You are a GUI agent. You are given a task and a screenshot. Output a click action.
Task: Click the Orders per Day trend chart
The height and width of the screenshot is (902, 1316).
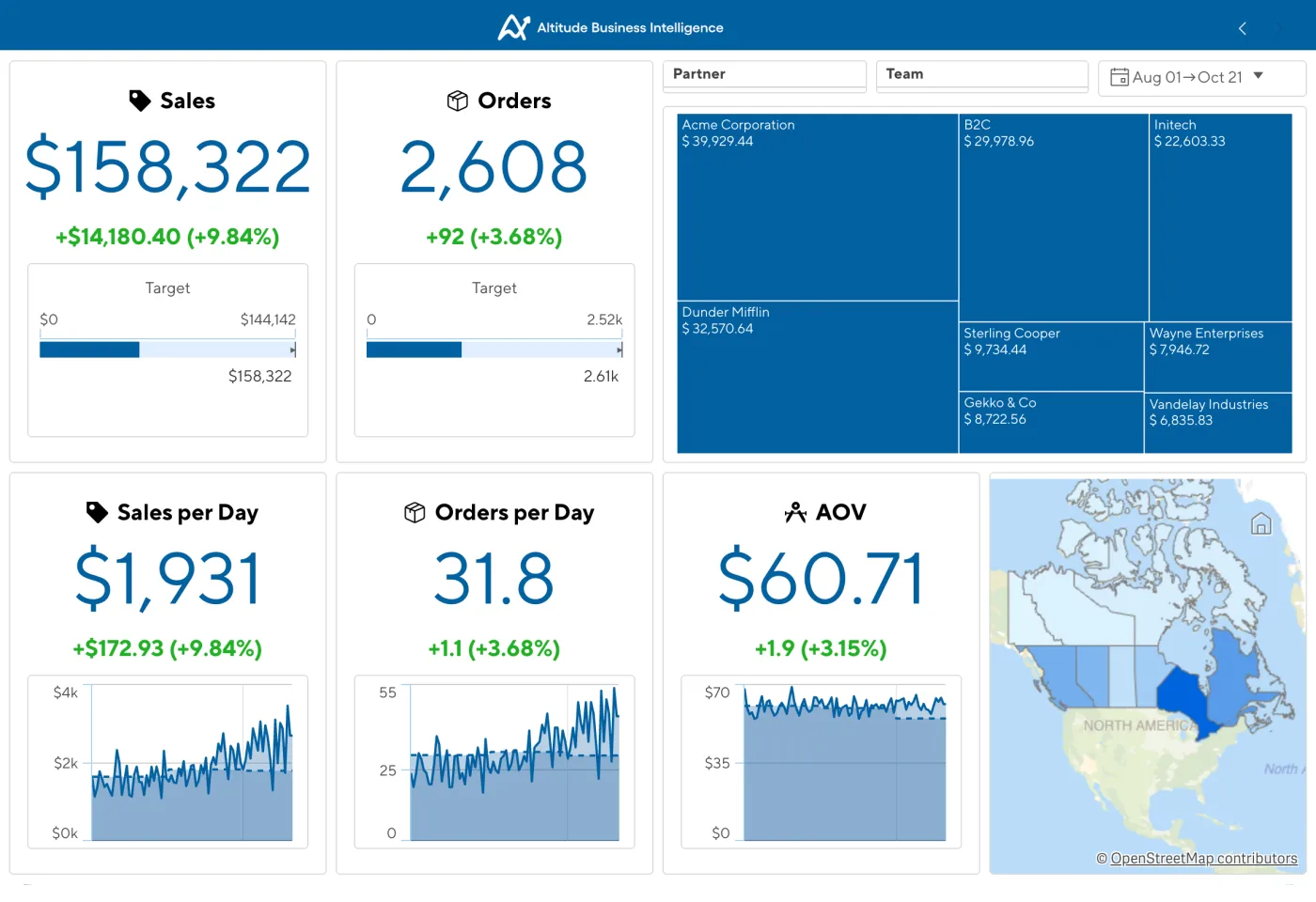point(515,763)
